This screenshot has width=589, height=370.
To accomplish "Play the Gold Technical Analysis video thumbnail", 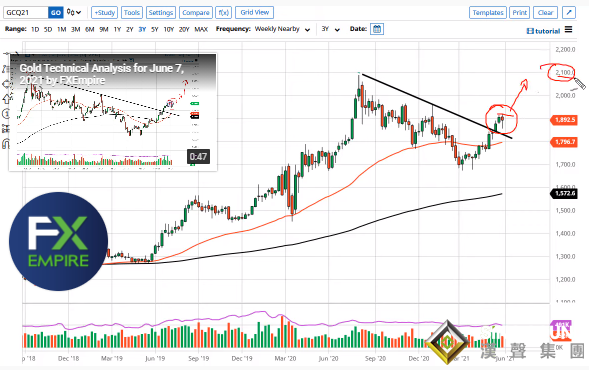I will coord(113,112).
